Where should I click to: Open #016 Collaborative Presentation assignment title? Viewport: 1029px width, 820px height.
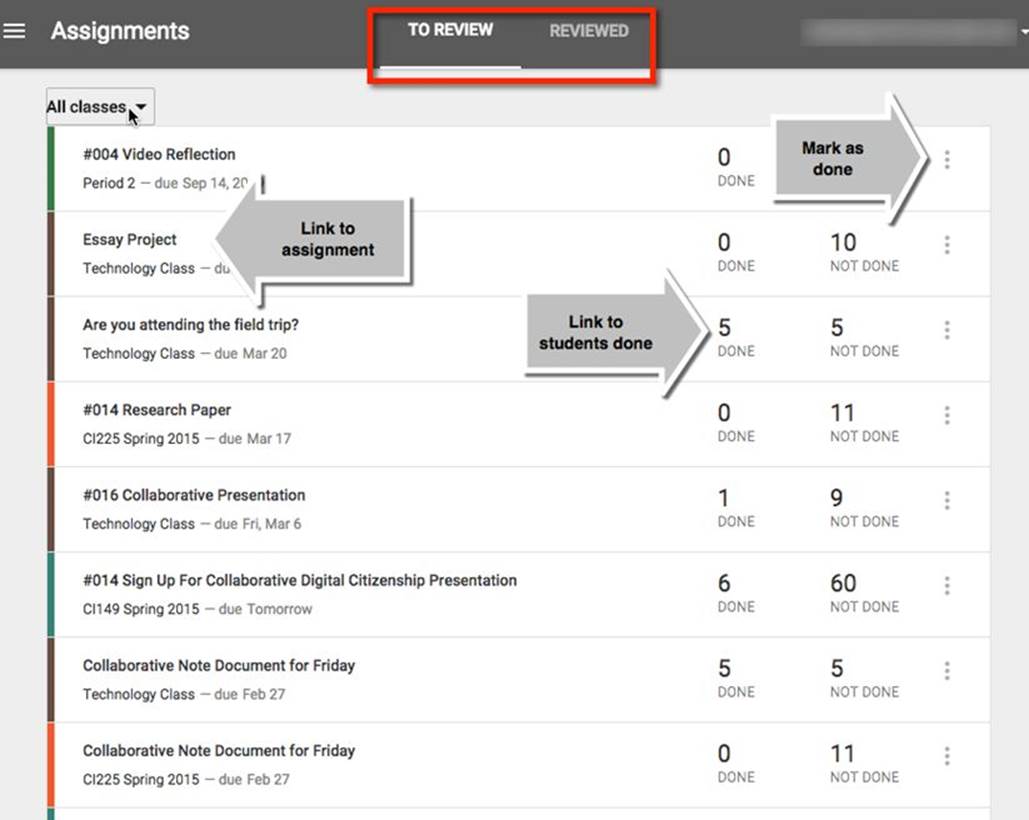tap(194, 495)
